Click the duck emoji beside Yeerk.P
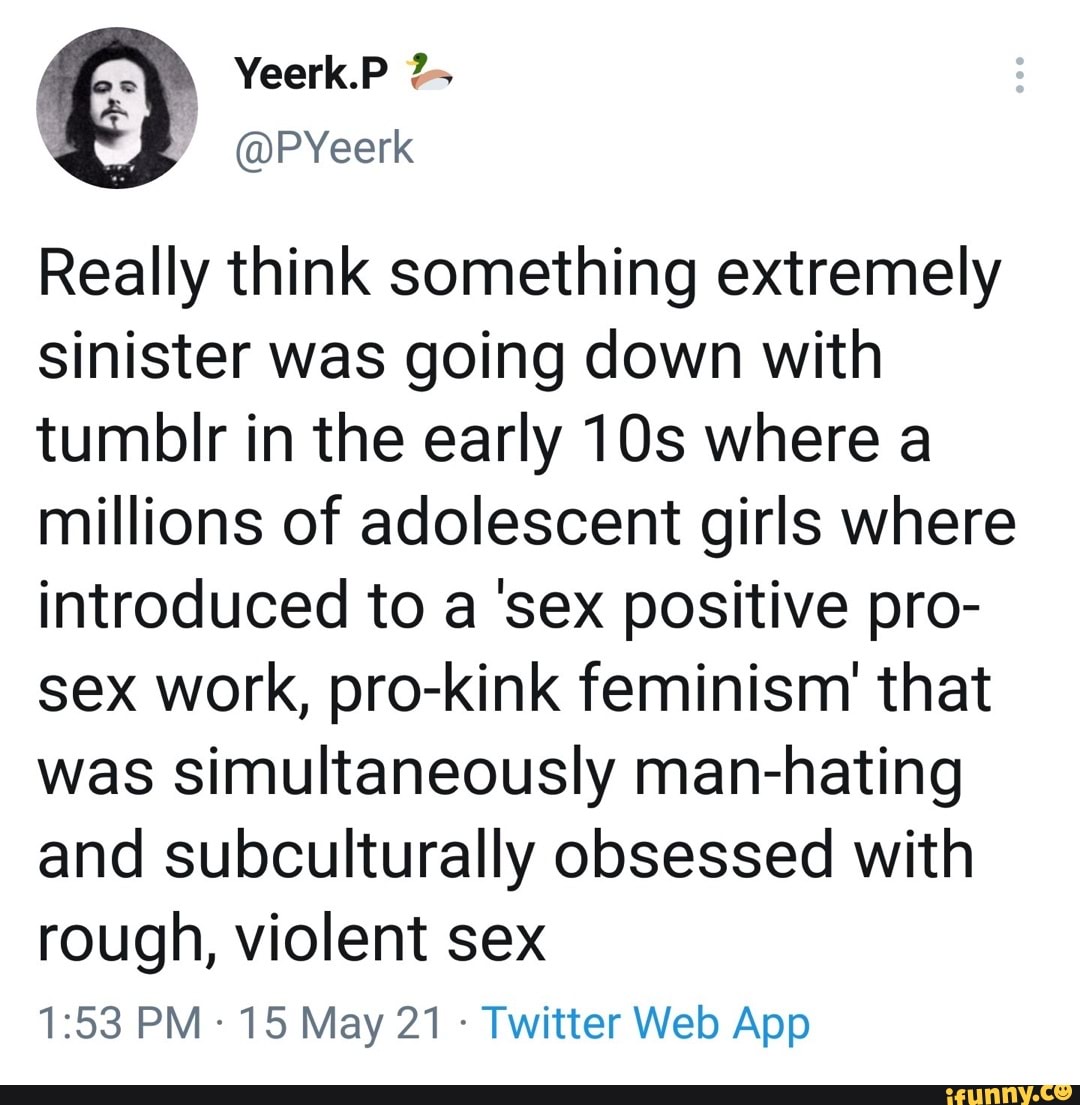 pos(428,73)
